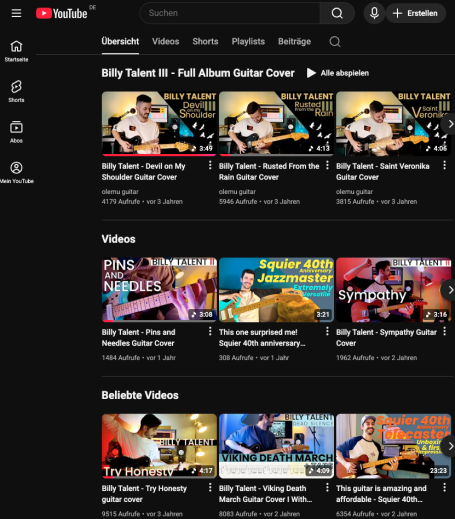455x519 pixels.
Task: Open the hamburger guide menu
Action: point(16,13)
